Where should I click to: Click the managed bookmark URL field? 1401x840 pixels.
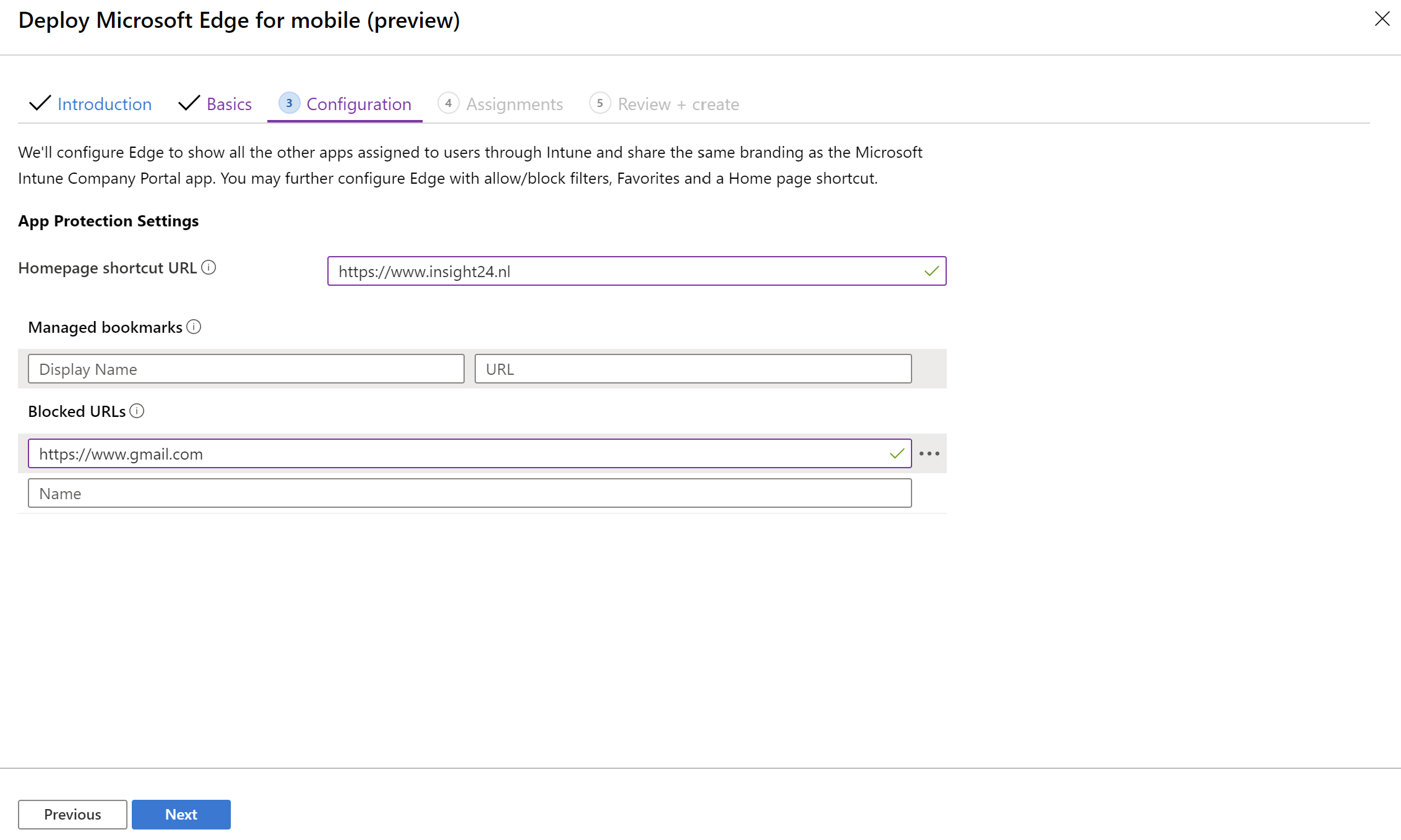(x=692, y=369)
